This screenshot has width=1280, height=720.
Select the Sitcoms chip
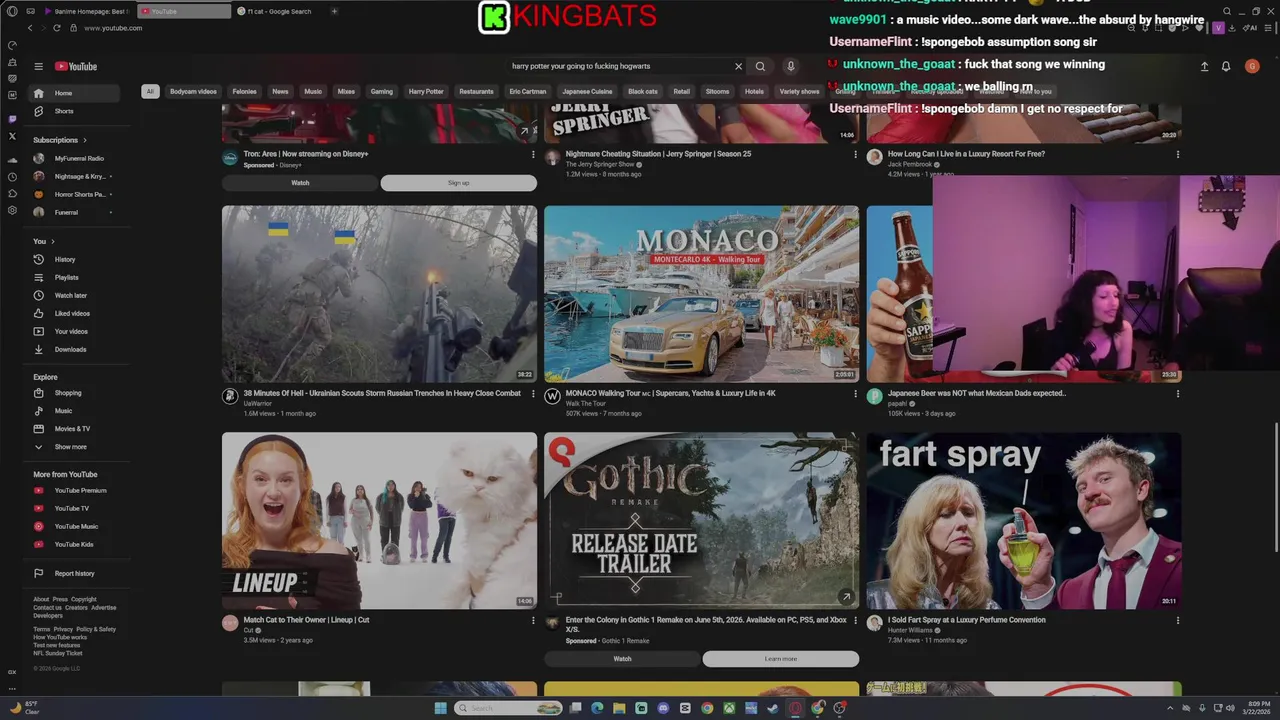(717, 91)
